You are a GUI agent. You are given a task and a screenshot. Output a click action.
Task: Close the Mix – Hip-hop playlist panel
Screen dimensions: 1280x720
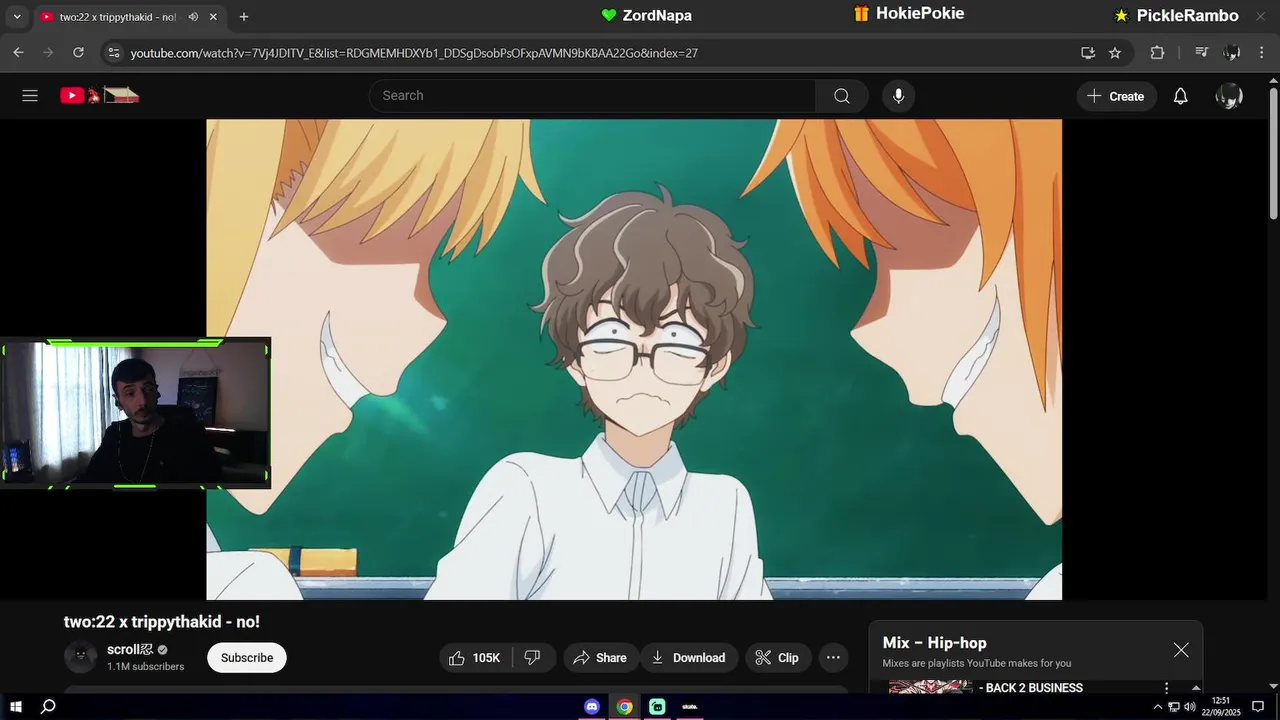click(x=1181, y=650)
